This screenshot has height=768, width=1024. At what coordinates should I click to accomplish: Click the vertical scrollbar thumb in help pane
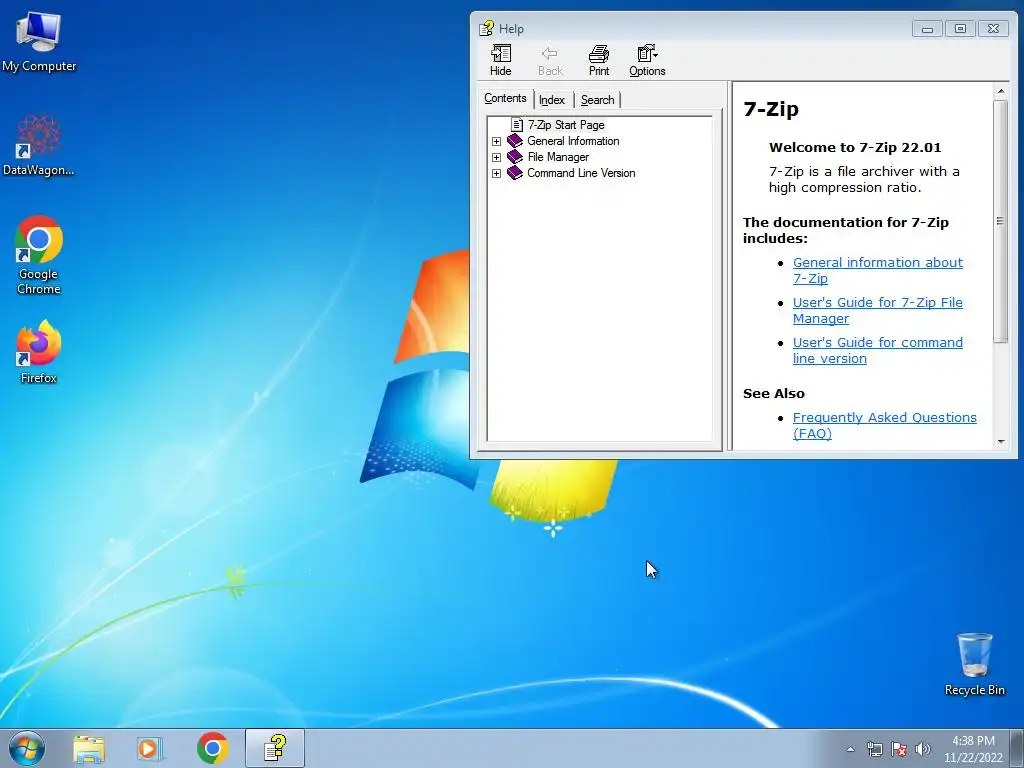pos(1000,221)
